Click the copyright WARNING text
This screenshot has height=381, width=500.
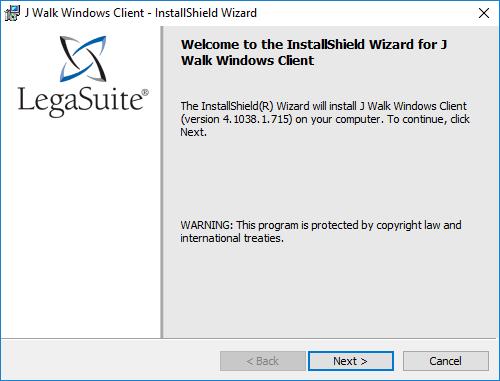[321, 231]
